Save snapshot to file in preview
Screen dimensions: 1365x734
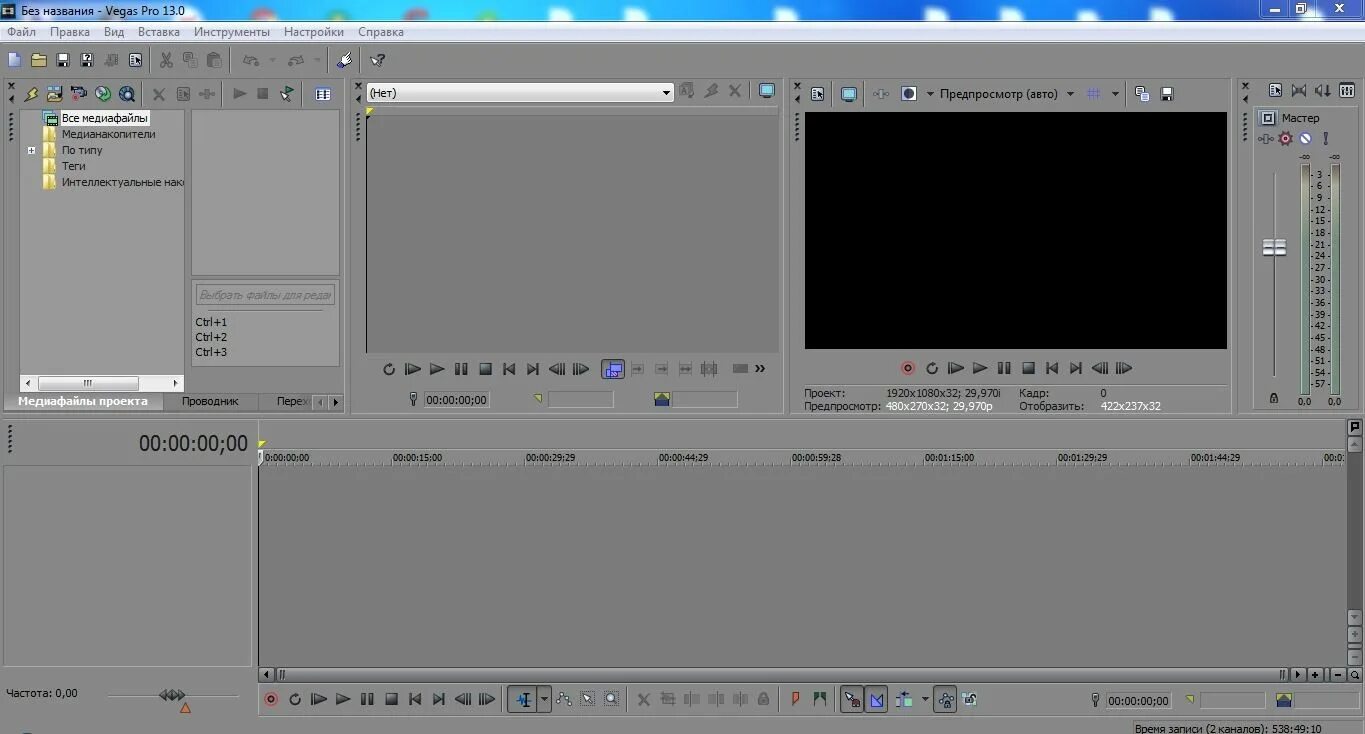coord(1166,94)
